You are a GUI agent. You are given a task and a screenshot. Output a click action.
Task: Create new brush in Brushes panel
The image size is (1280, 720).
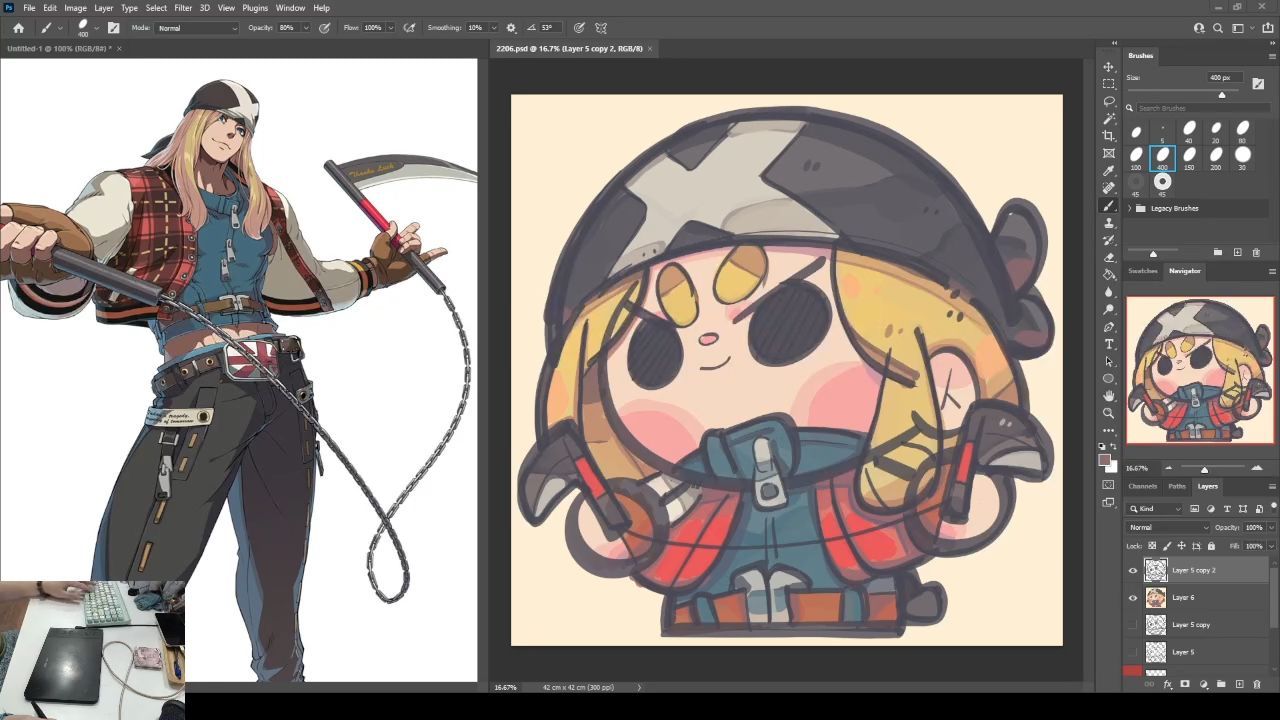(x=1237, y=252)
